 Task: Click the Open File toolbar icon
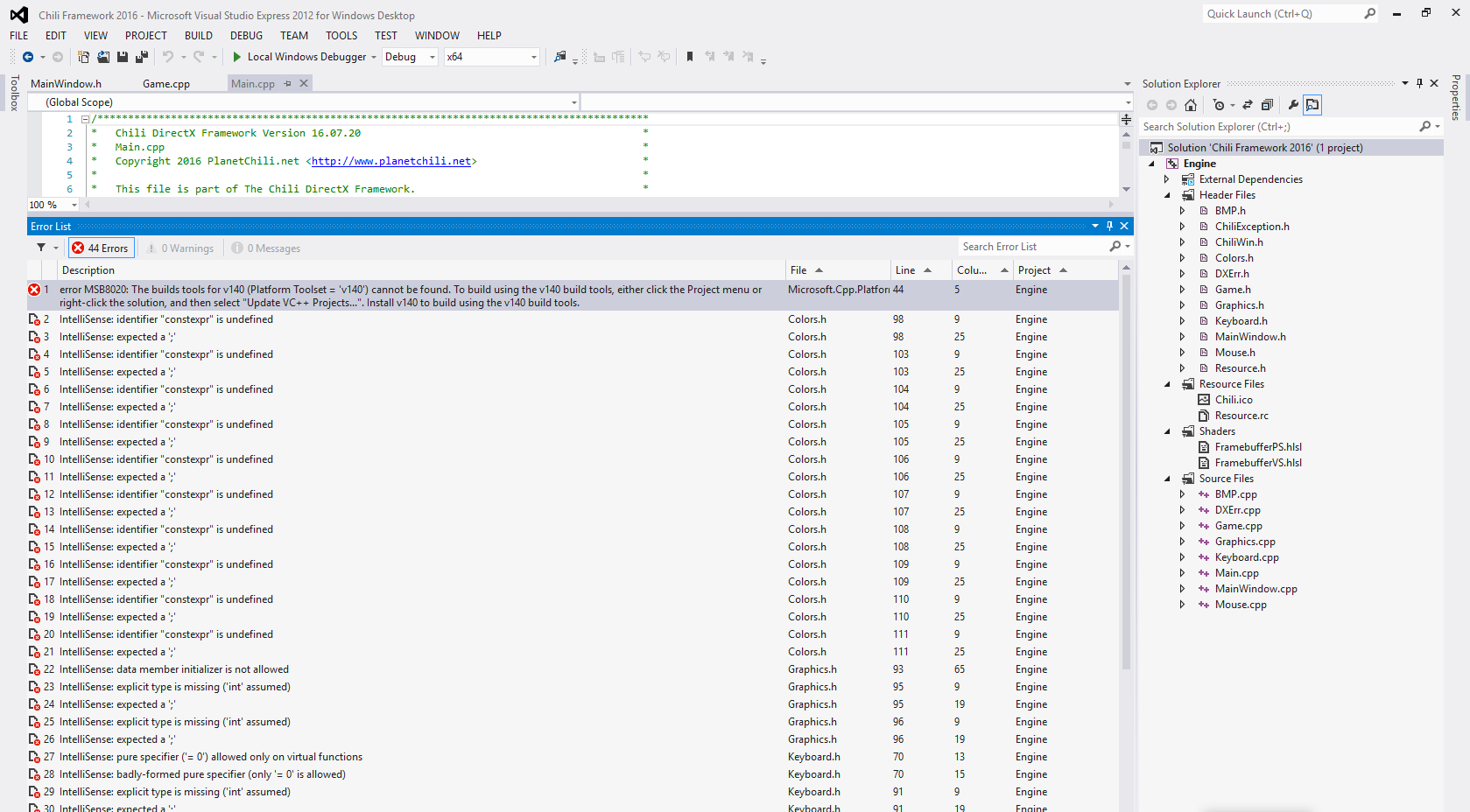pyautogui.click(x=103, y=57)
